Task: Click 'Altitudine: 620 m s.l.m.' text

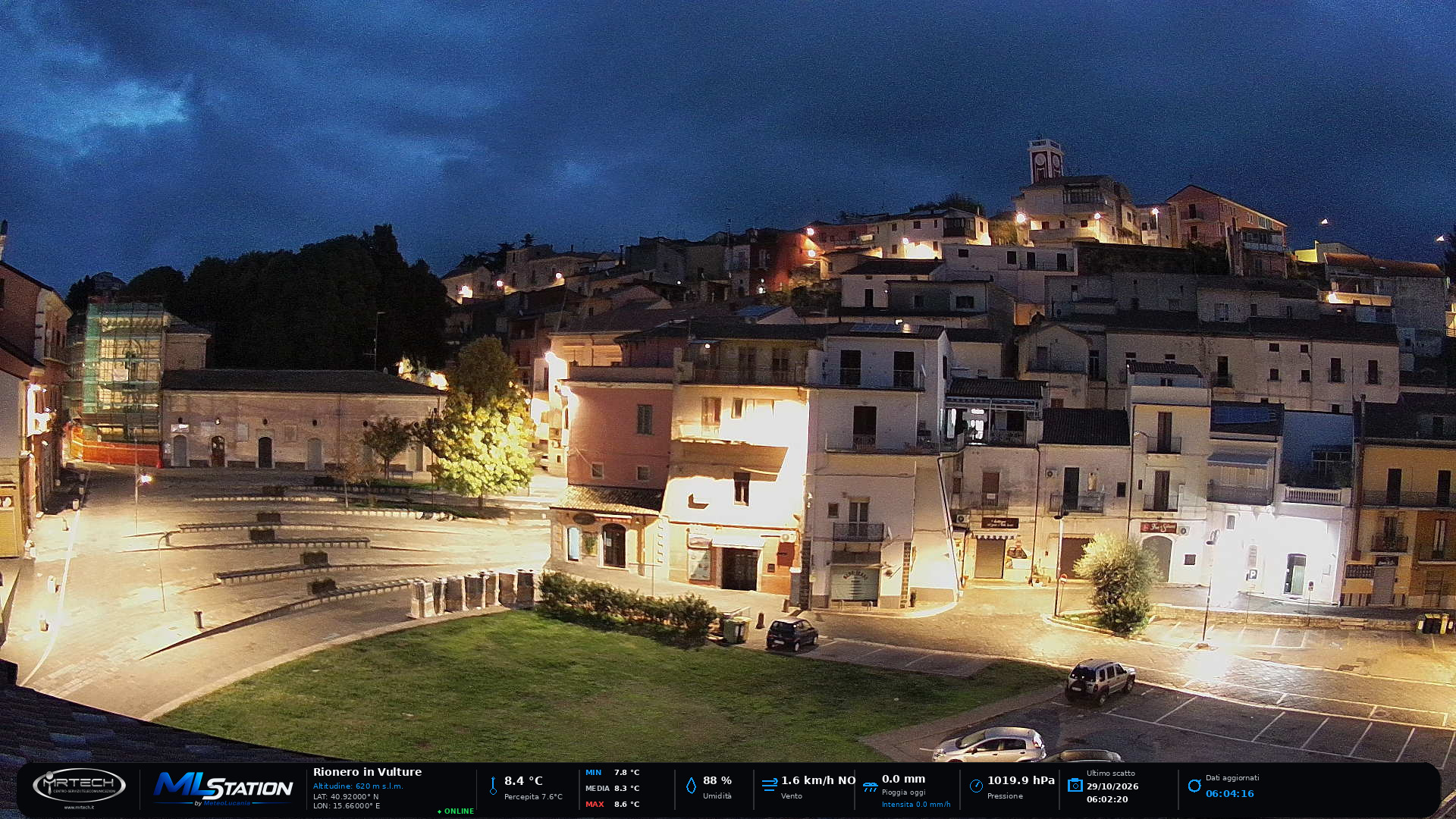Action: click(358, 786)
